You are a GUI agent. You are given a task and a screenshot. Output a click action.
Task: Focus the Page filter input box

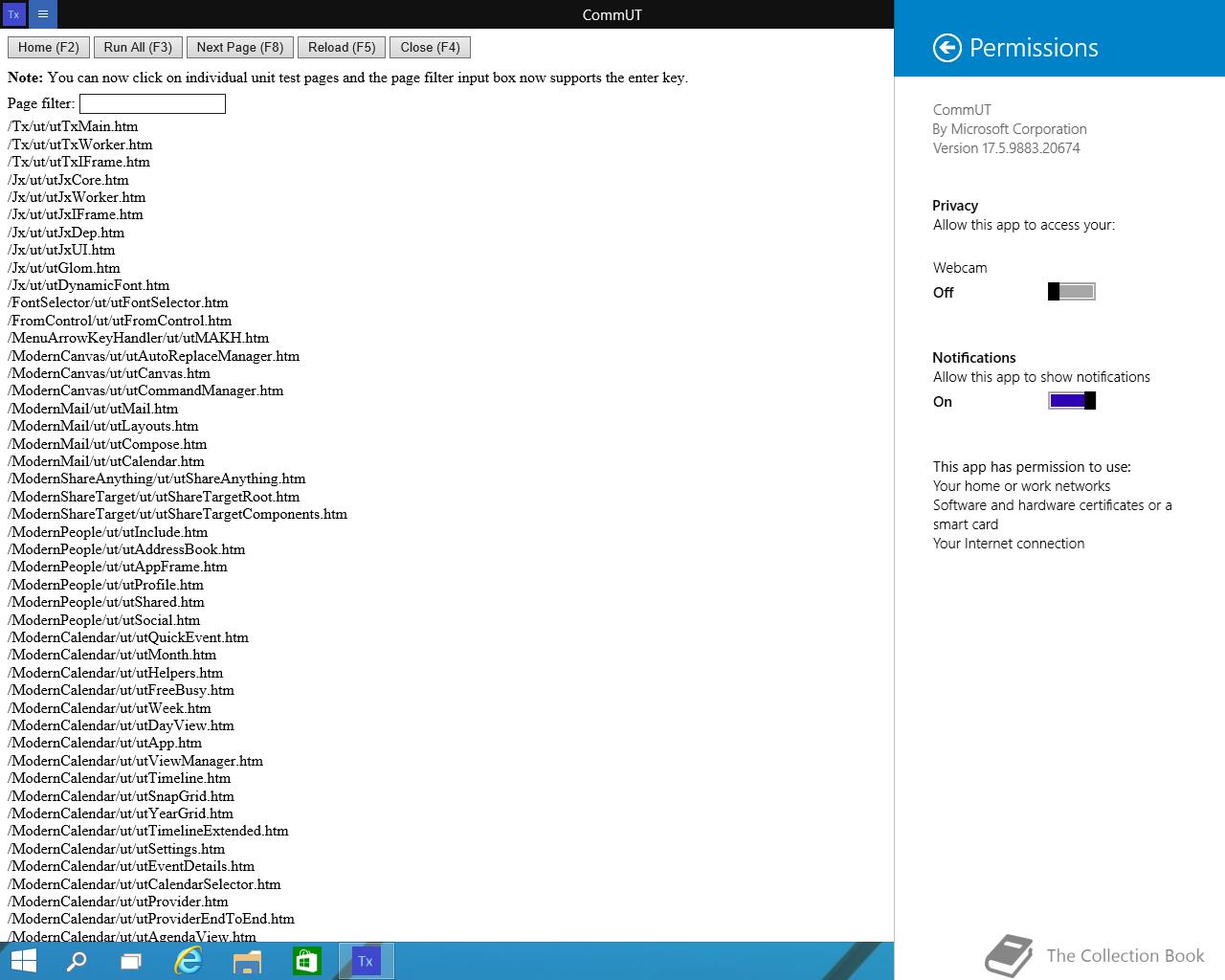pyautogui.click(x=152, y=103)
